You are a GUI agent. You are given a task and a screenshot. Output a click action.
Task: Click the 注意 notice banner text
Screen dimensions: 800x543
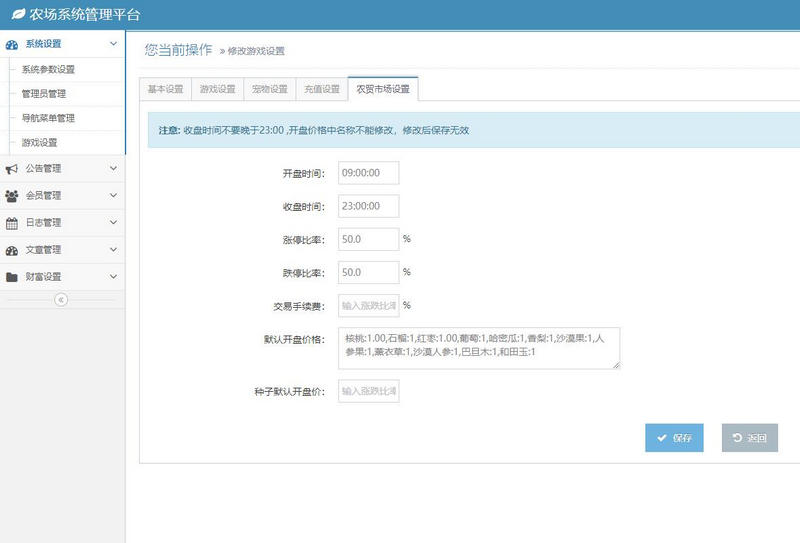tap(314, 130)
